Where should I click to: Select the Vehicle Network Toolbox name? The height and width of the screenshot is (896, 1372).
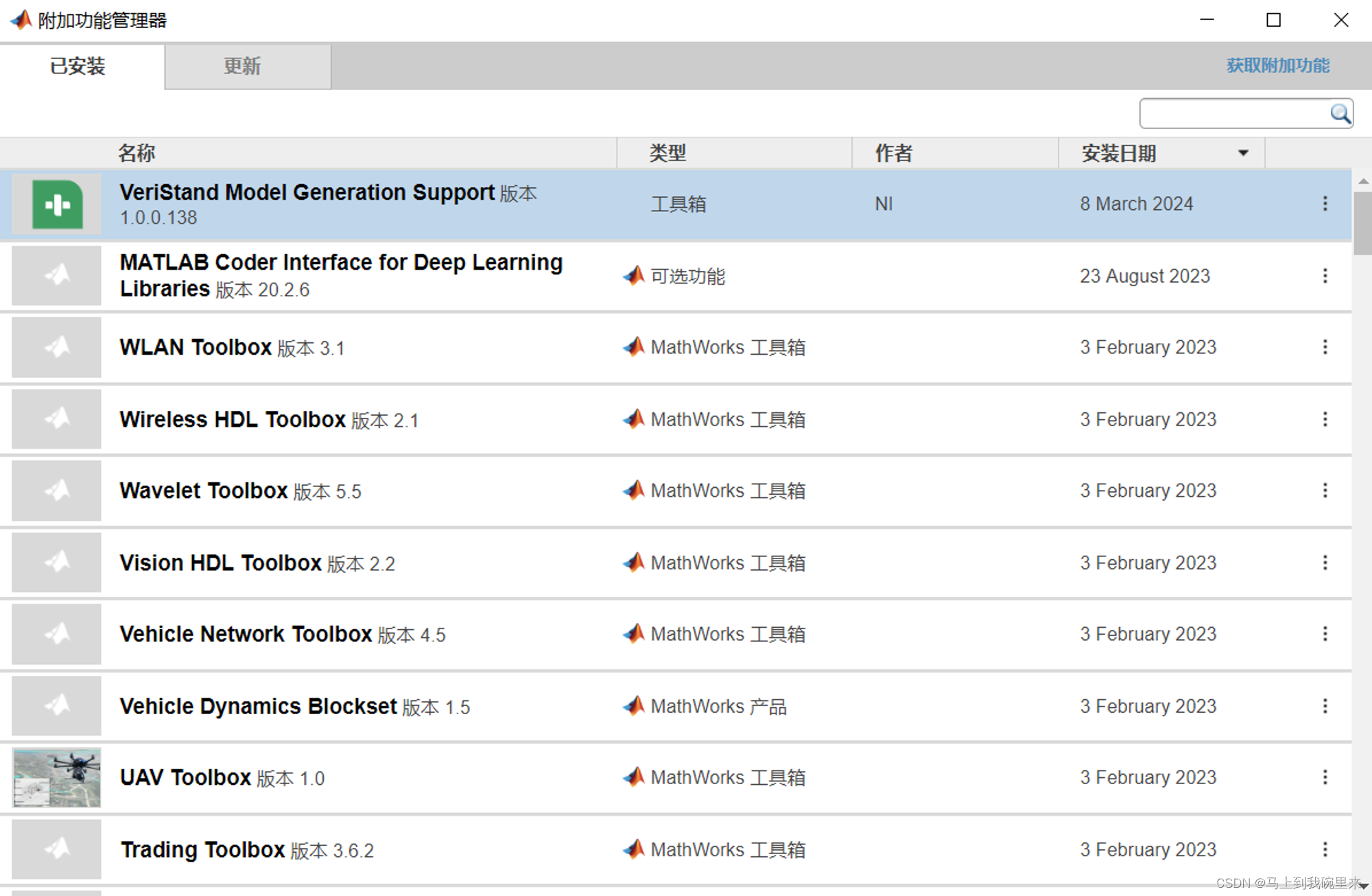[246, 634]
